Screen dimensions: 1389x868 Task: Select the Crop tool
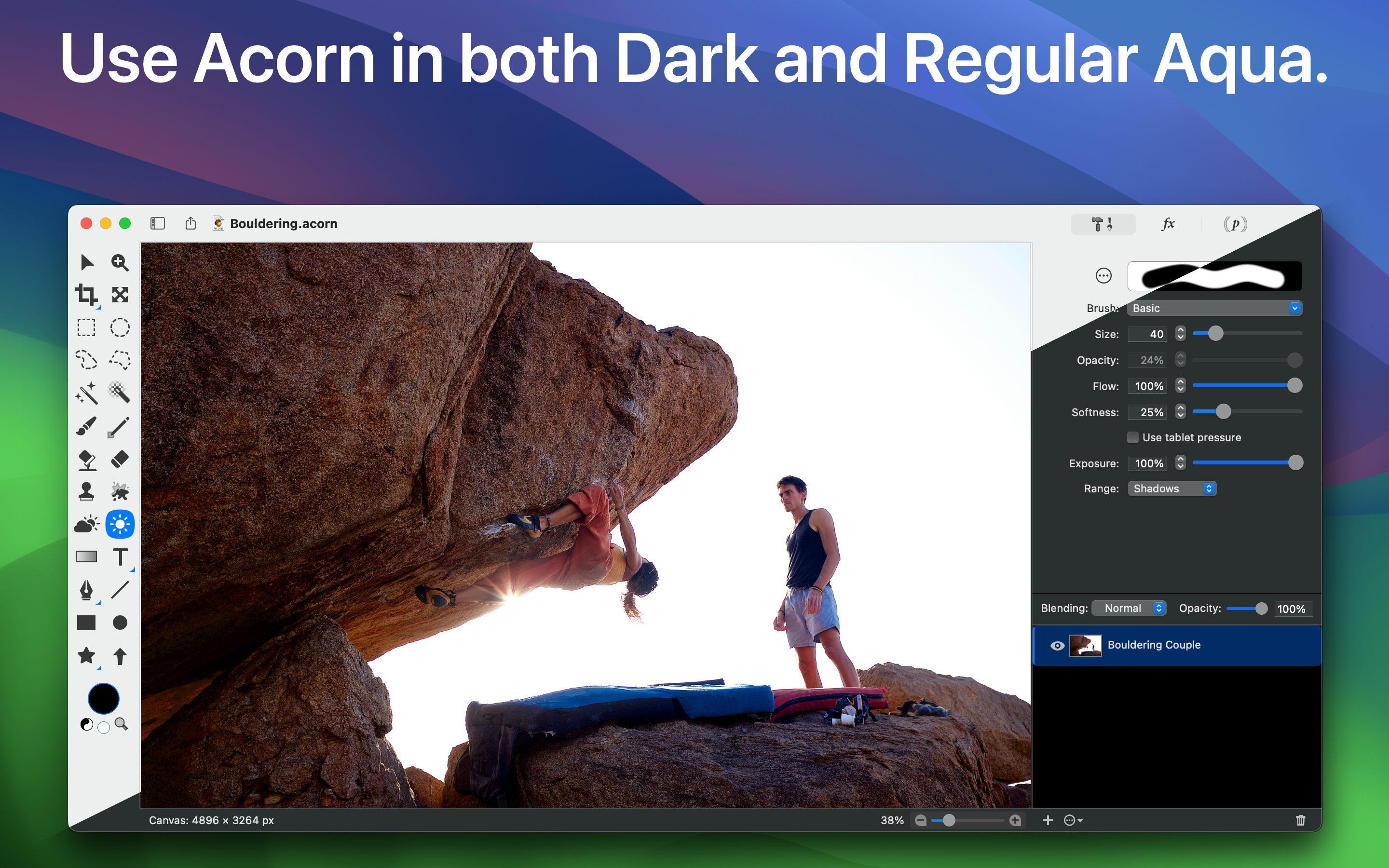pyautogui.click(x=86, y=295)
